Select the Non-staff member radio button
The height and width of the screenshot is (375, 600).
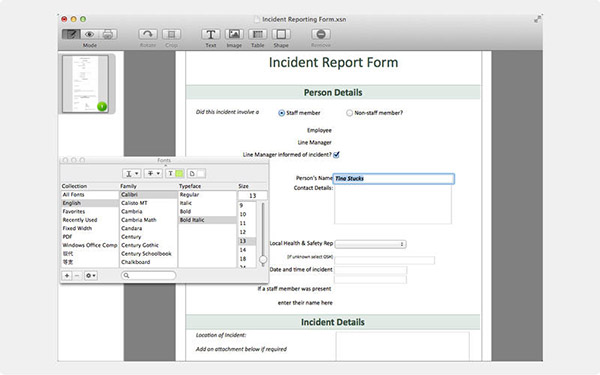349,113
